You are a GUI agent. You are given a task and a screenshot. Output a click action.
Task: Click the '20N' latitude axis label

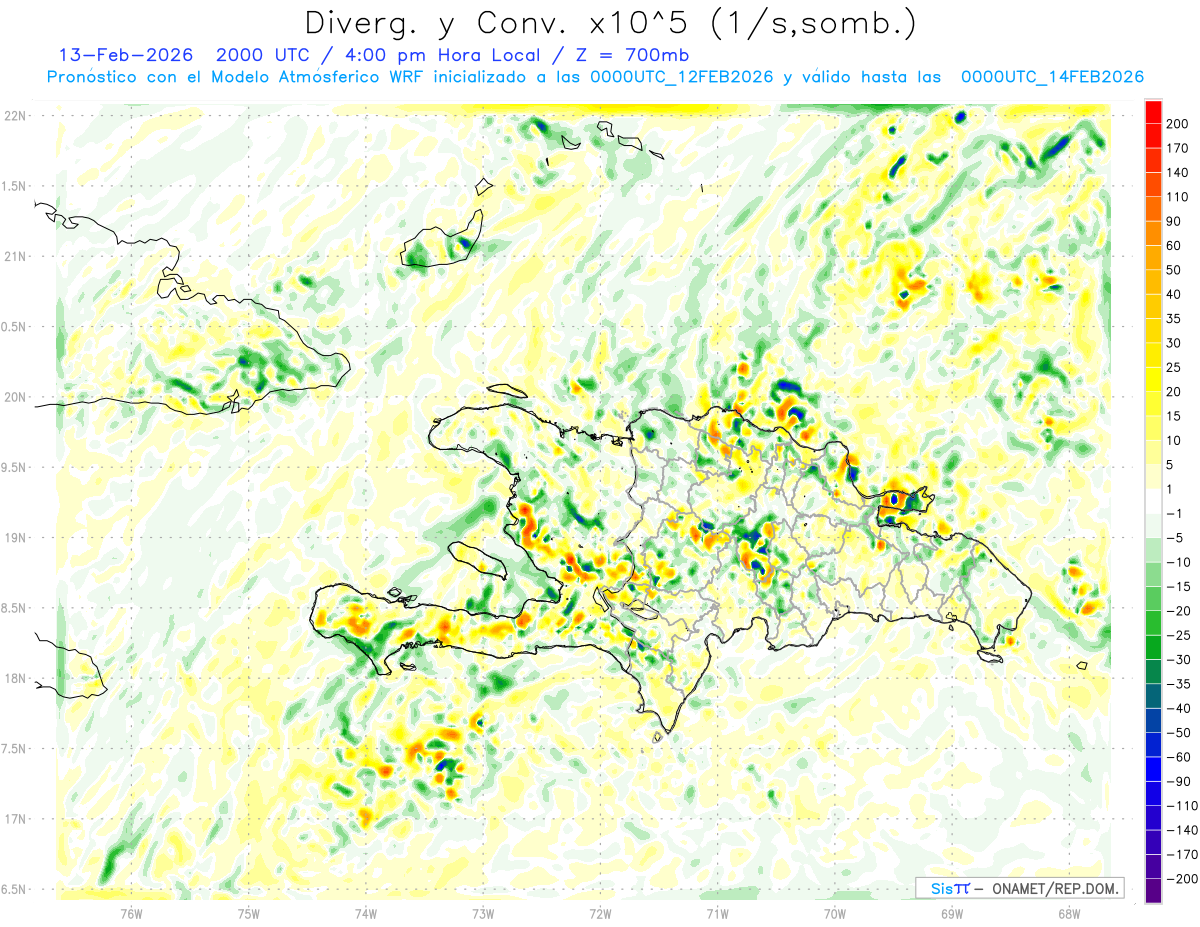point(15,397)
